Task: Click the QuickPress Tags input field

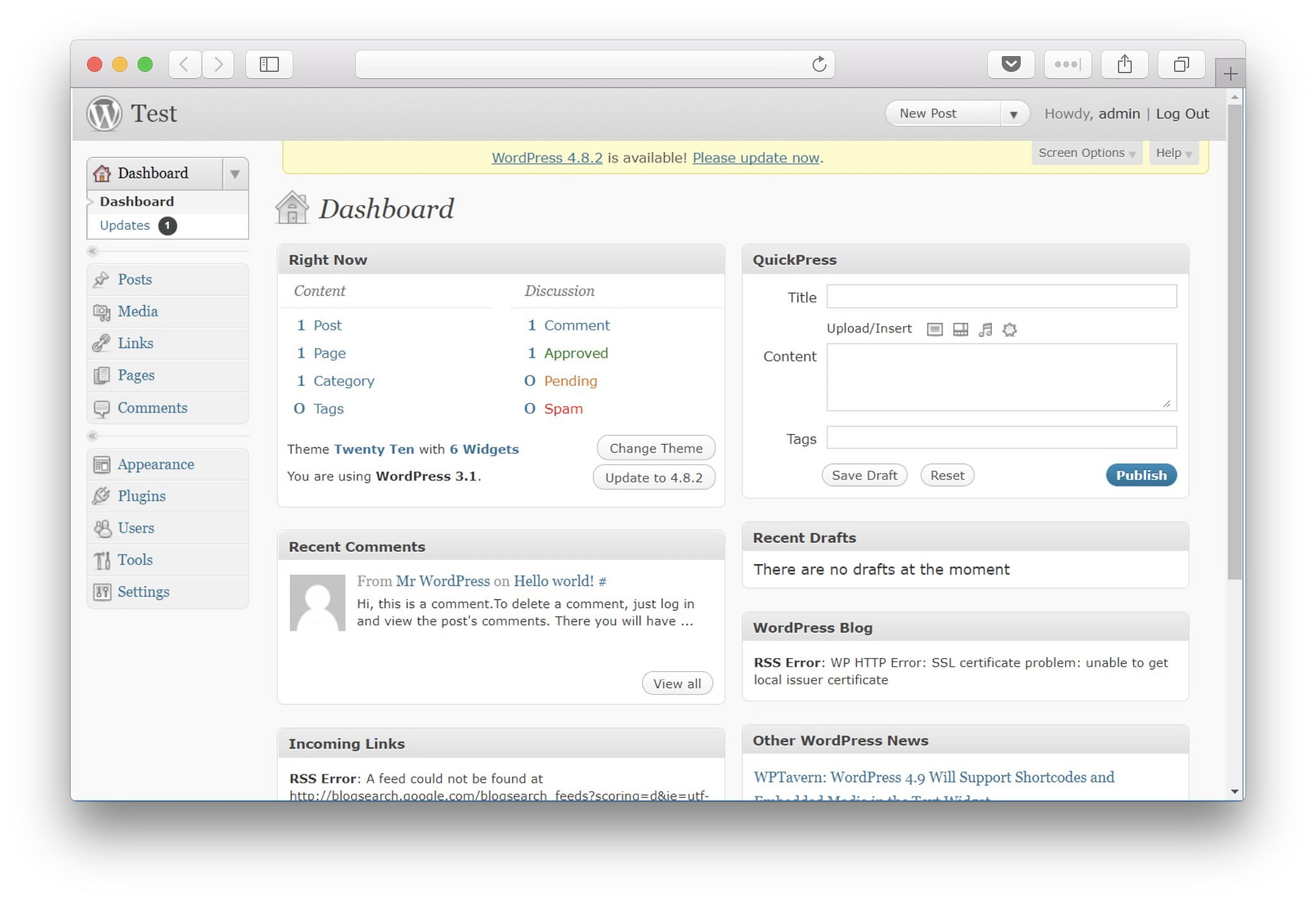Action: [1001, 437]
